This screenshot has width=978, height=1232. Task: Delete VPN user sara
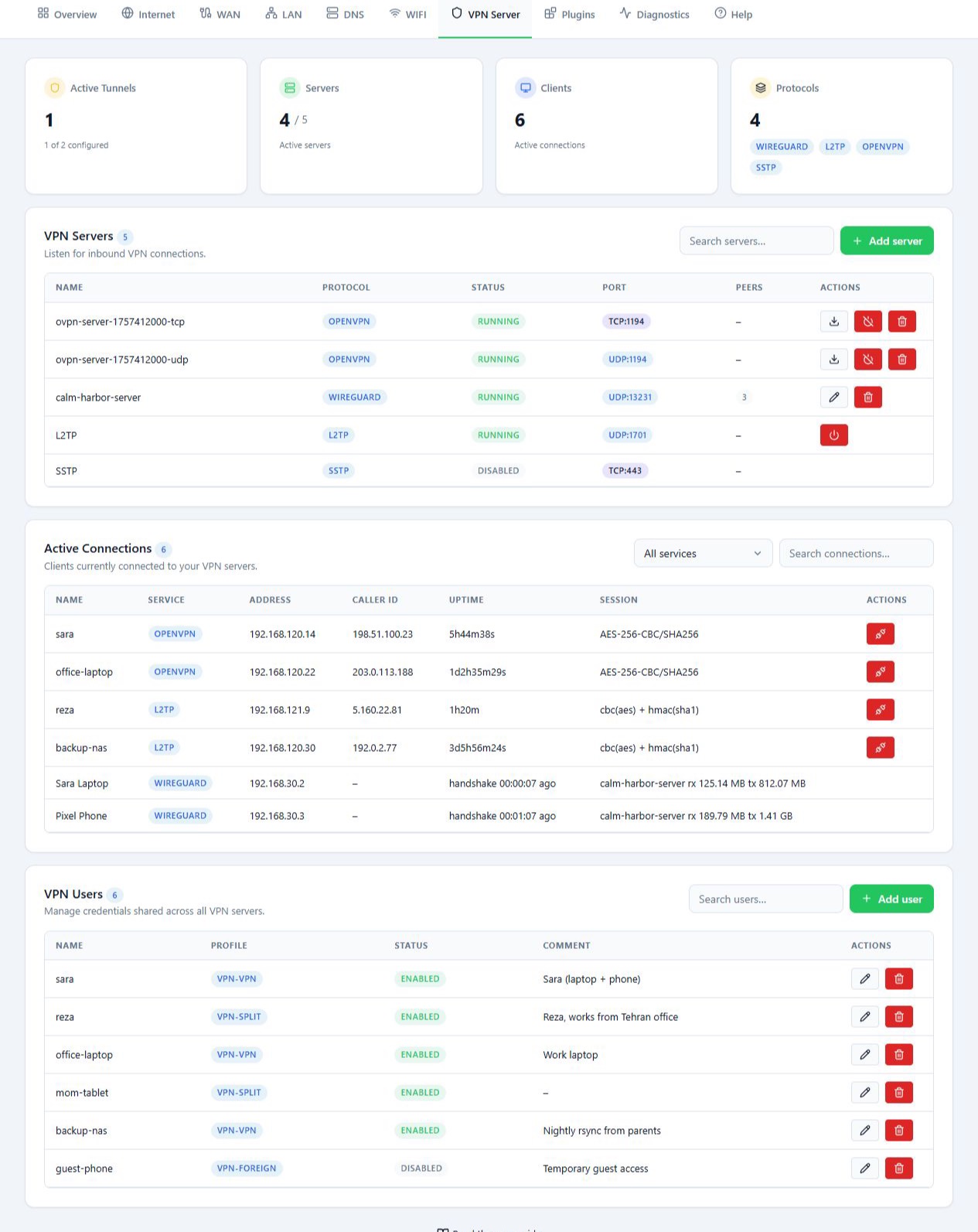pos(899,979)
